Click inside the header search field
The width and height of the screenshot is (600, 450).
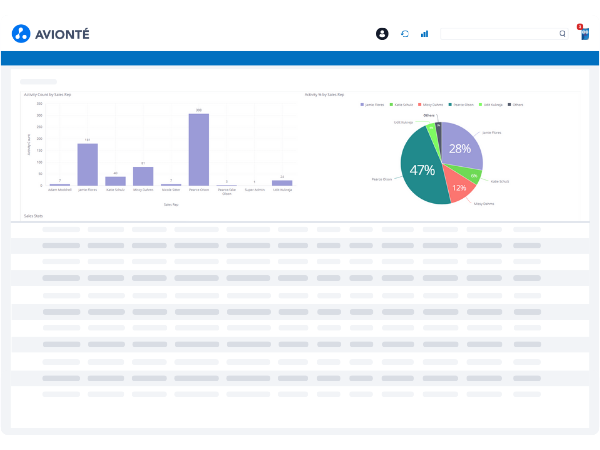pos(498,33)
